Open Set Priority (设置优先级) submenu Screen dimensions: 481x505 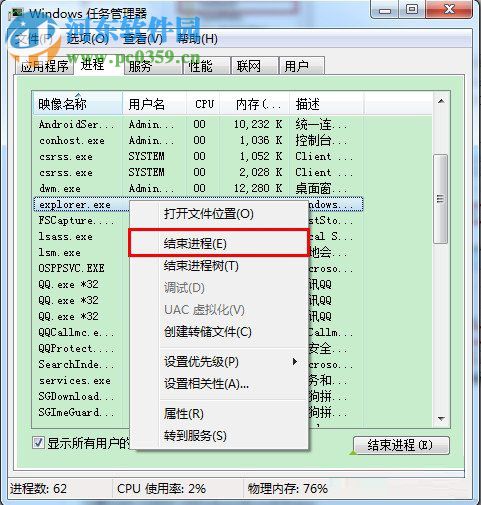pyautogui.click(x=218, y=362)
